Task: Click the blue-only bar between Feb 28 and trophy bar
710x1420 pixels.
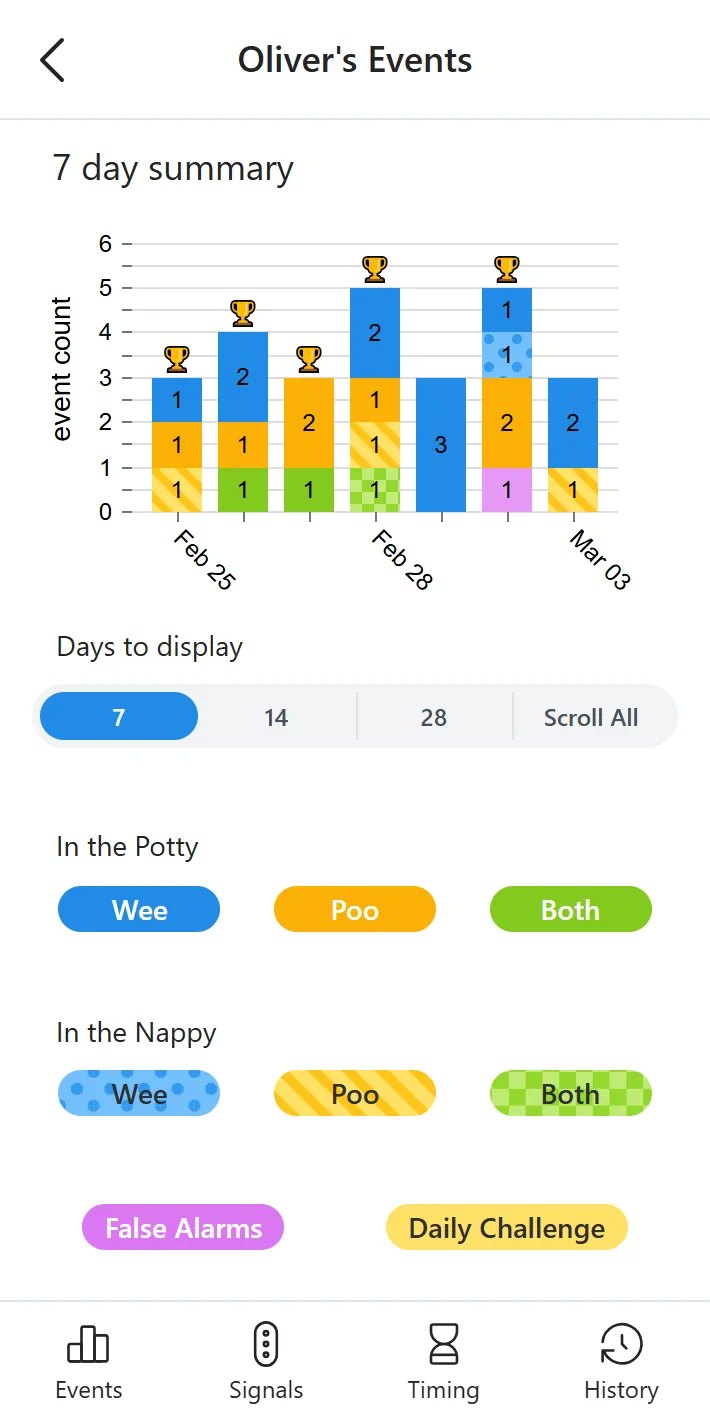Action: [440, 444]
